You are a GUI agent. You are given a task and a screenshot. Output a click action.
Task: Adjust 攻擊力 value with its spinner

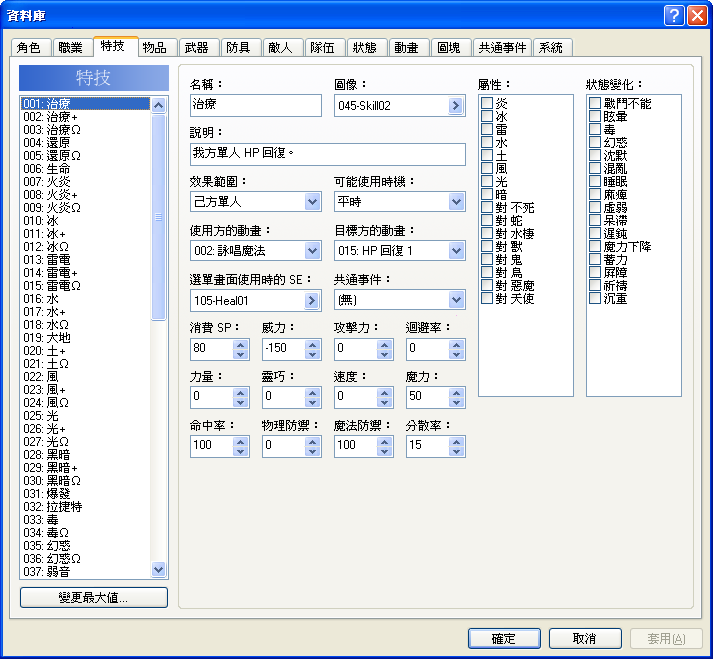click(x=384, y=349)
